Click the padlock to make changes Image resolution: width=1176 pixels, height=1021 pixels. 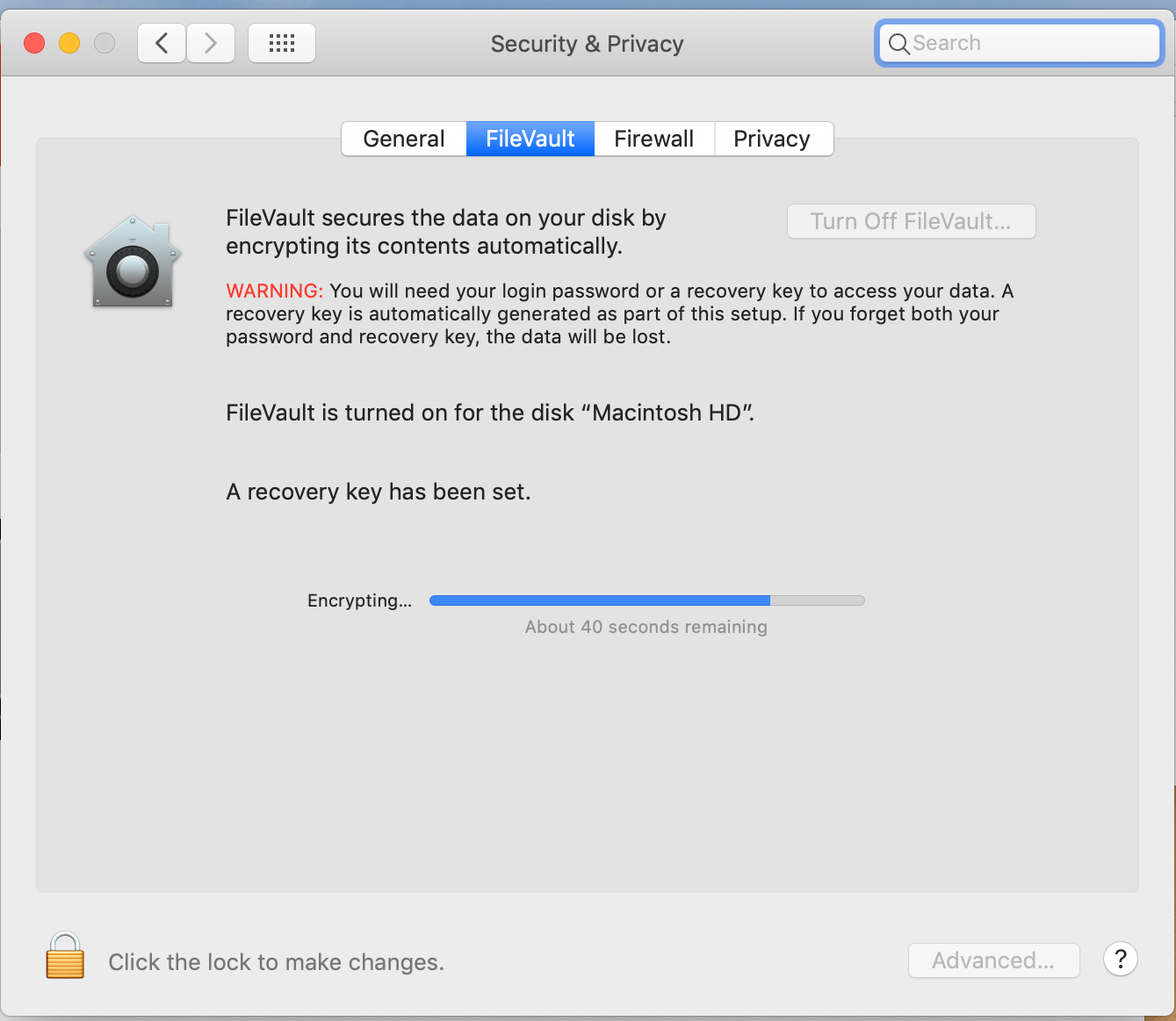[65, 955]
